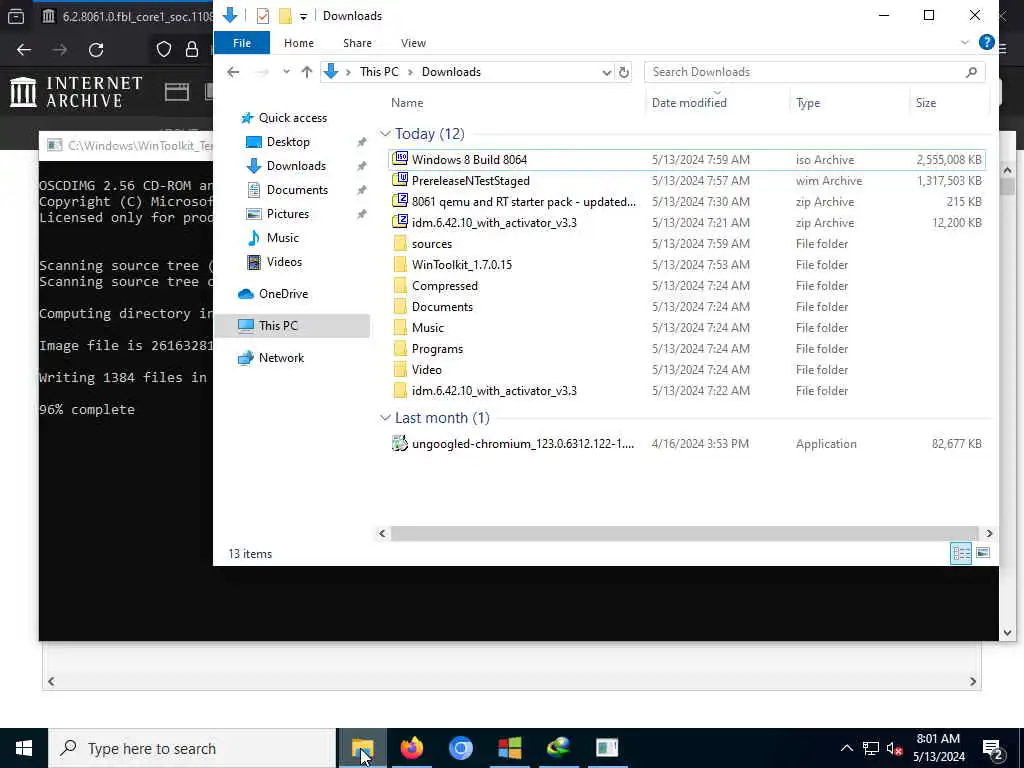
Task: Open File Explorer taskbar icon
Action: coord(362,748)
